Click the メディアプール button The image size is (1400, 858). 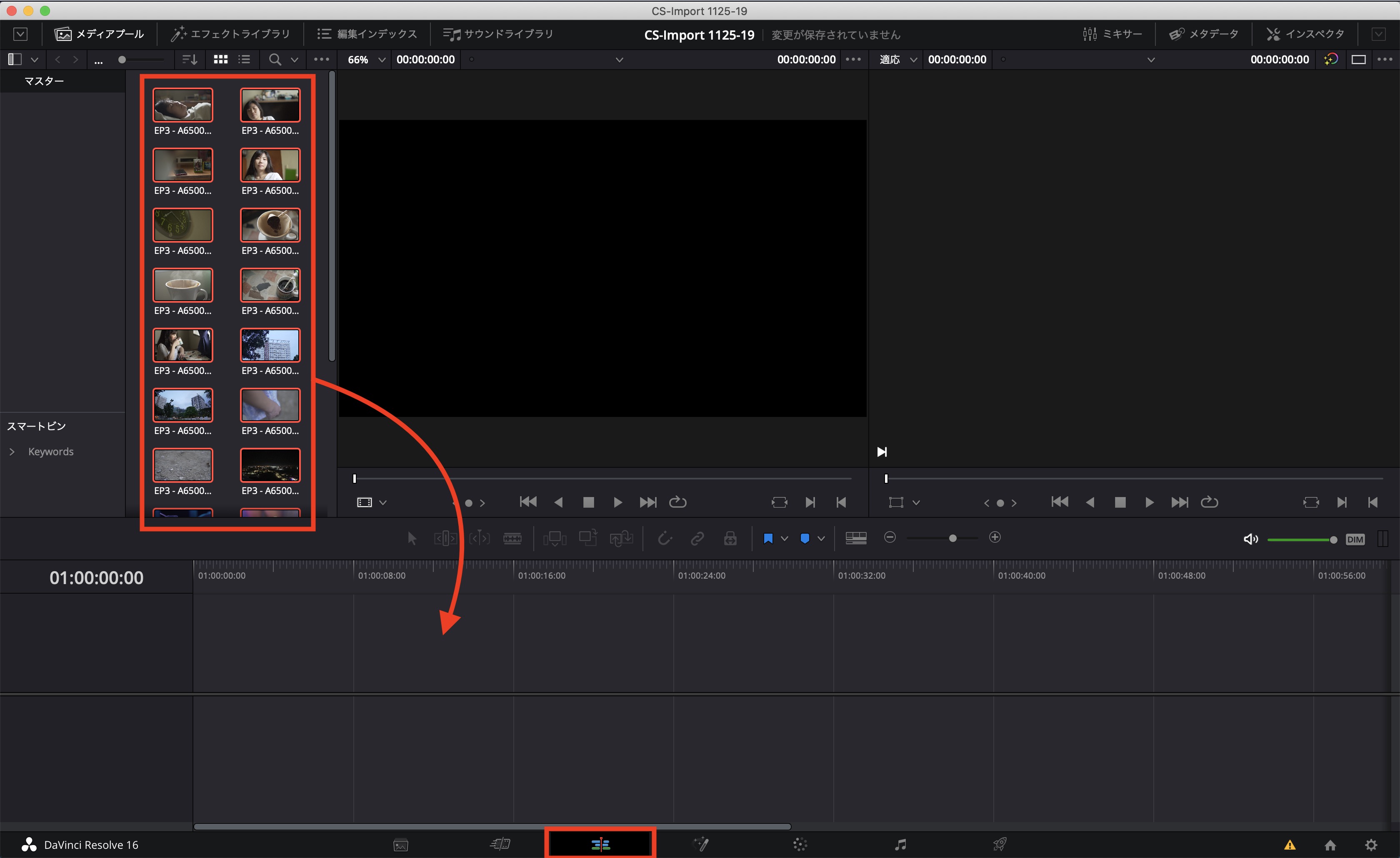tap(100, 34)
